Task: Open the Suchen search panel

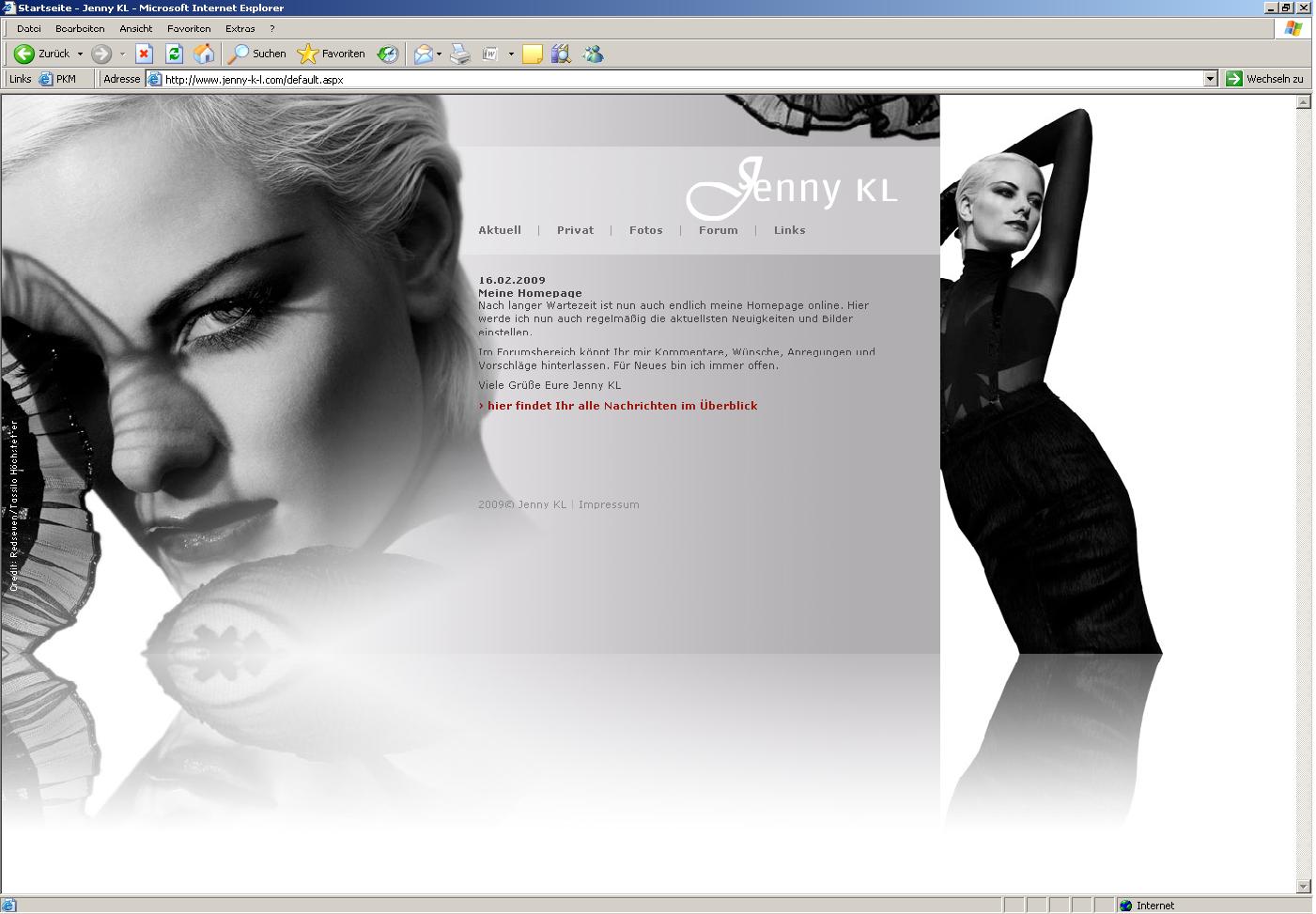Action: [258, 54]
